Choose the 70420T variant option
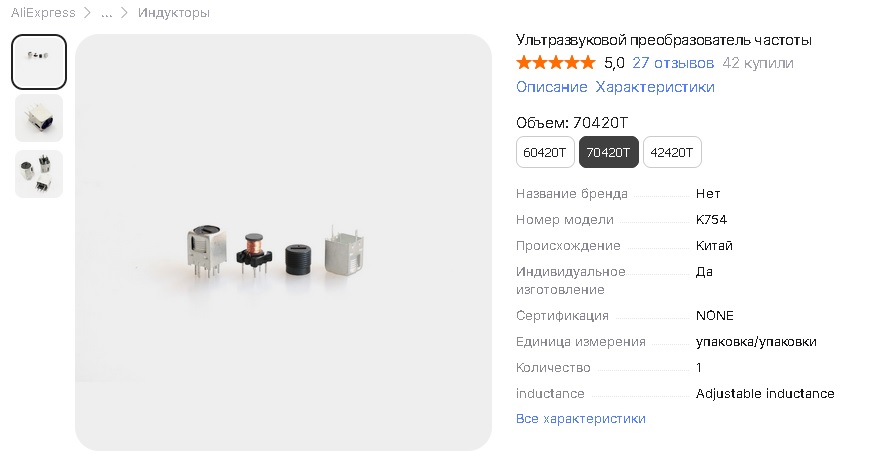 coord(608,152)
